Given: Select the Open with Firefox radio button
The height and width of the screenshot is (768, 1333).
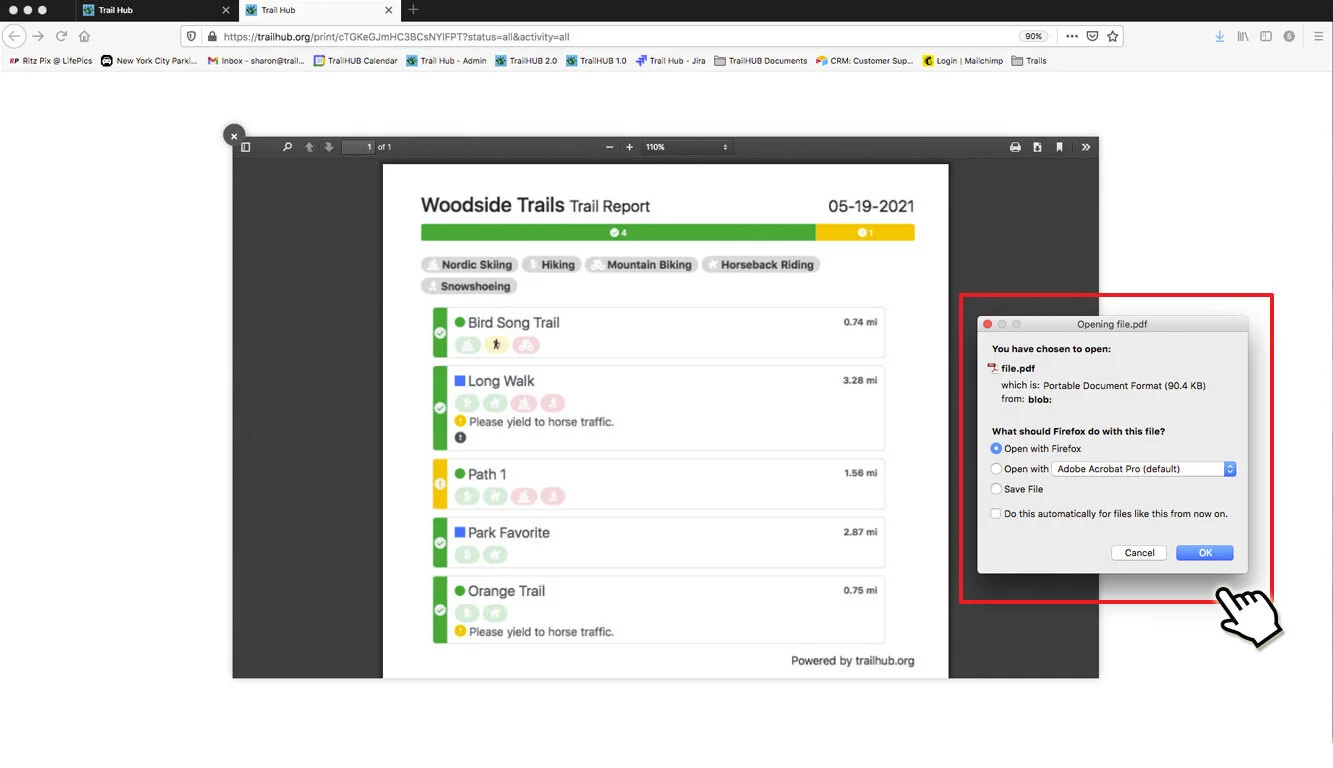Looking at the screenshot, I should point(996,449).
